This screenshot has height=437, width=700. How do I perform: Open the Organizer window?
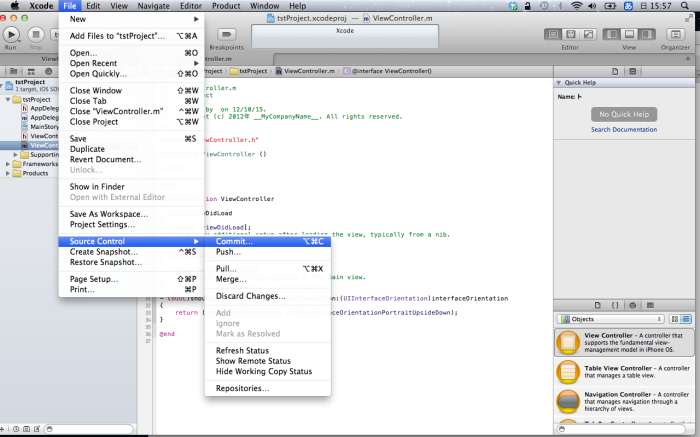point(675,34)
